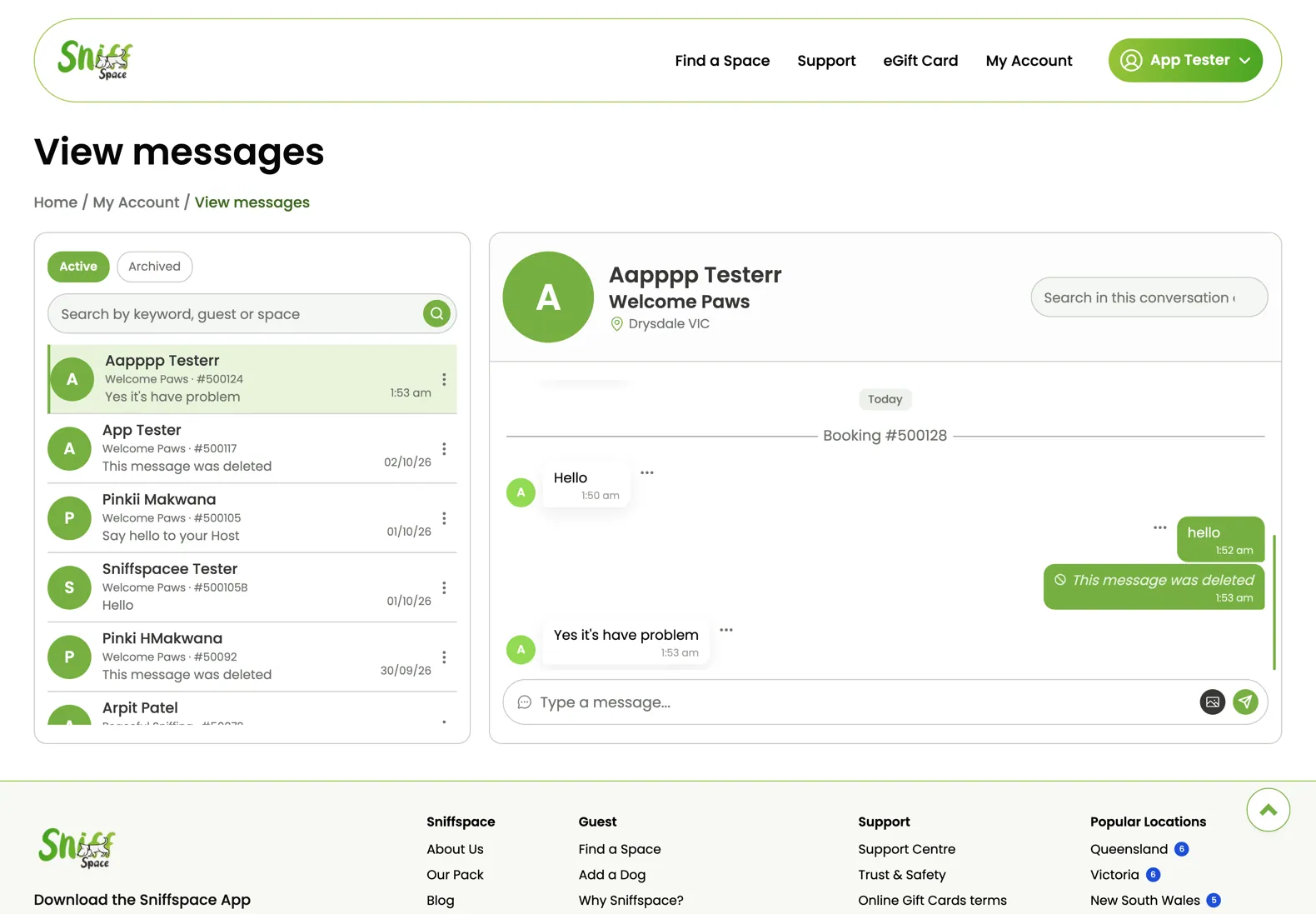Viewport: 1316px width, 914px height.
Task: Open the ellipsis menu beside the 1:52 am hello message
Action: pyautogui.click(x=1159, y=527)
